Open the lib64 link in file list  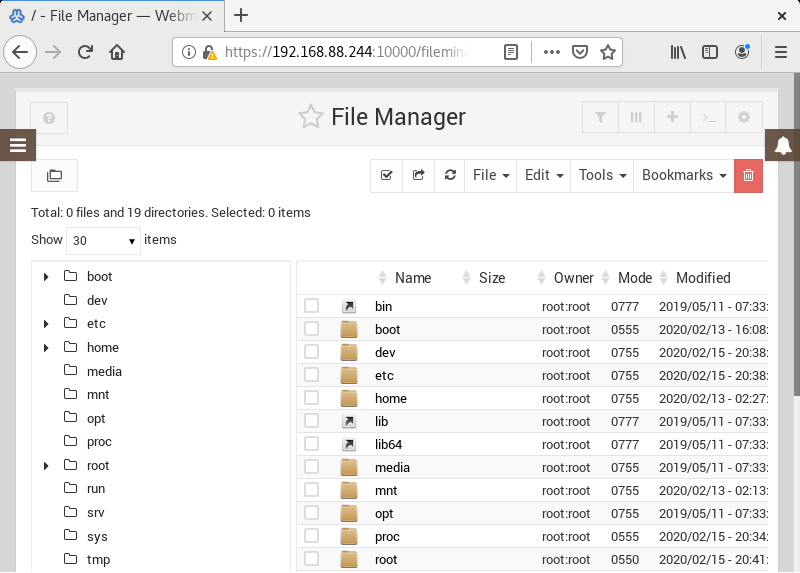pyautogui.click(x=388, y=444)
